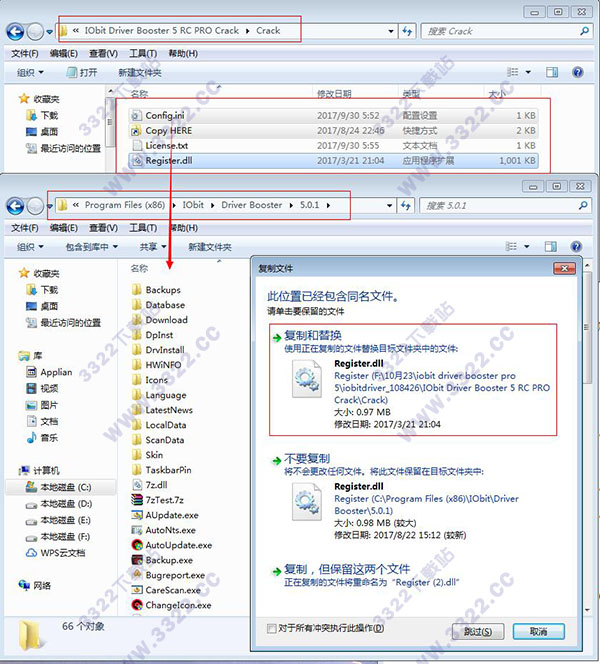Check 对于所有冲突执行此操作 checkbox
The width and height of the screenshot is (600, 664).
[271, 628]
